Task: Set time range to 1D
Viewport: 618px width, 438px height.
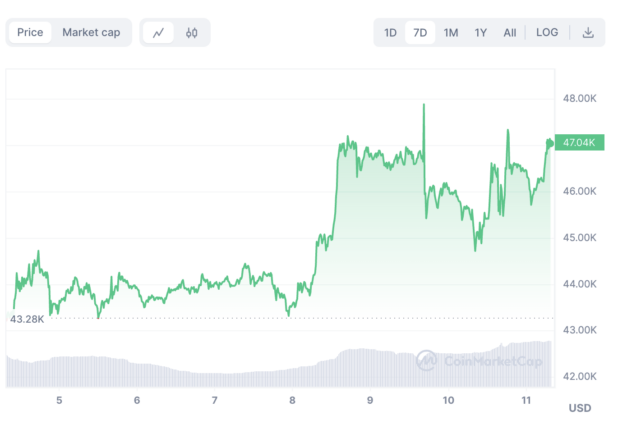Action: coord(391,32)
